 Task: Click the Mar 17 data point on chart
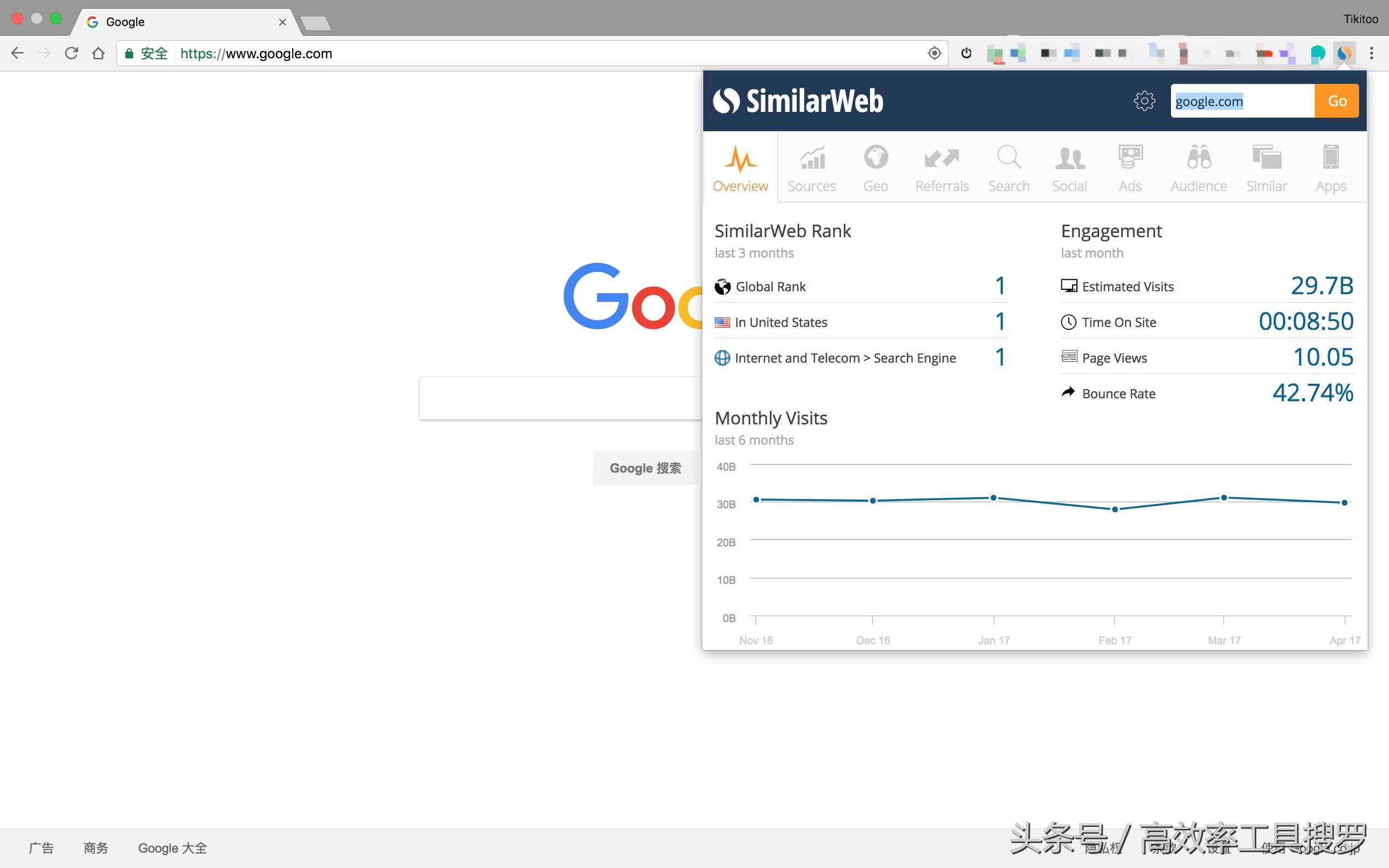coord(1224,497)
